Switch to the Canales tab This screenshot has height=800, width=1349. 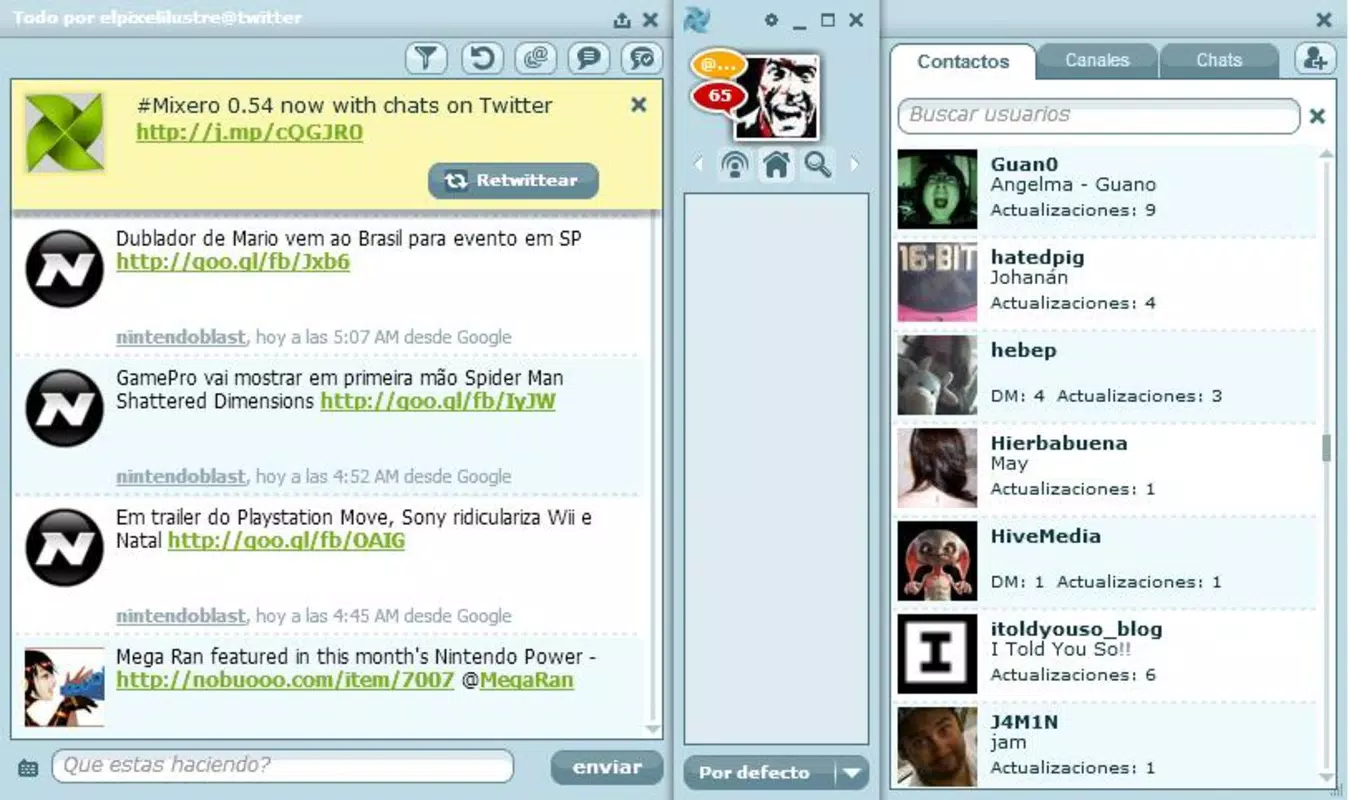tap(1097, 60)
